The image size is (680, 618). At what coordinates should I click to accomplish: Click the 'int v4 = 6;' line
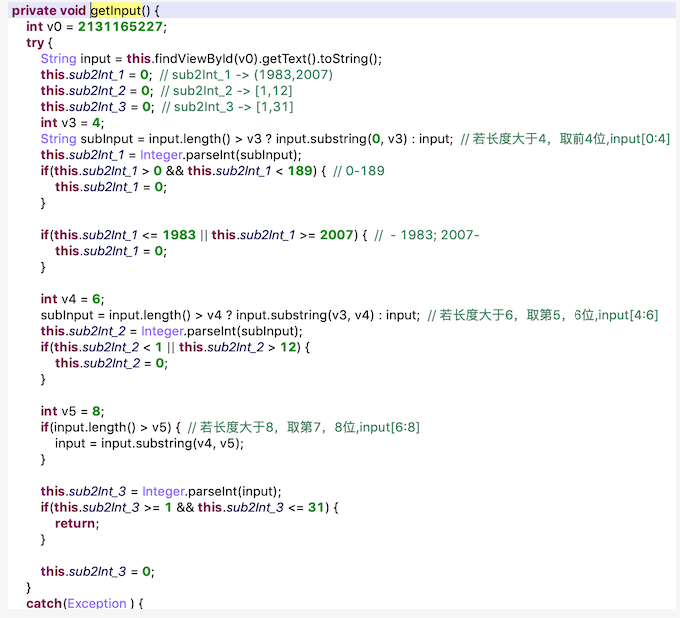tap(72, 299)
